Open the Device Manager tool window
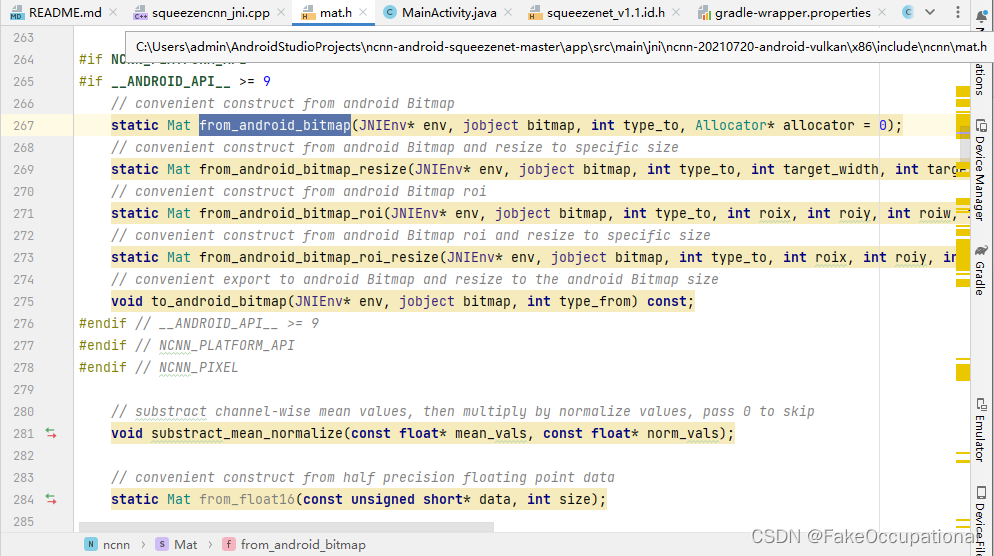 981,170
